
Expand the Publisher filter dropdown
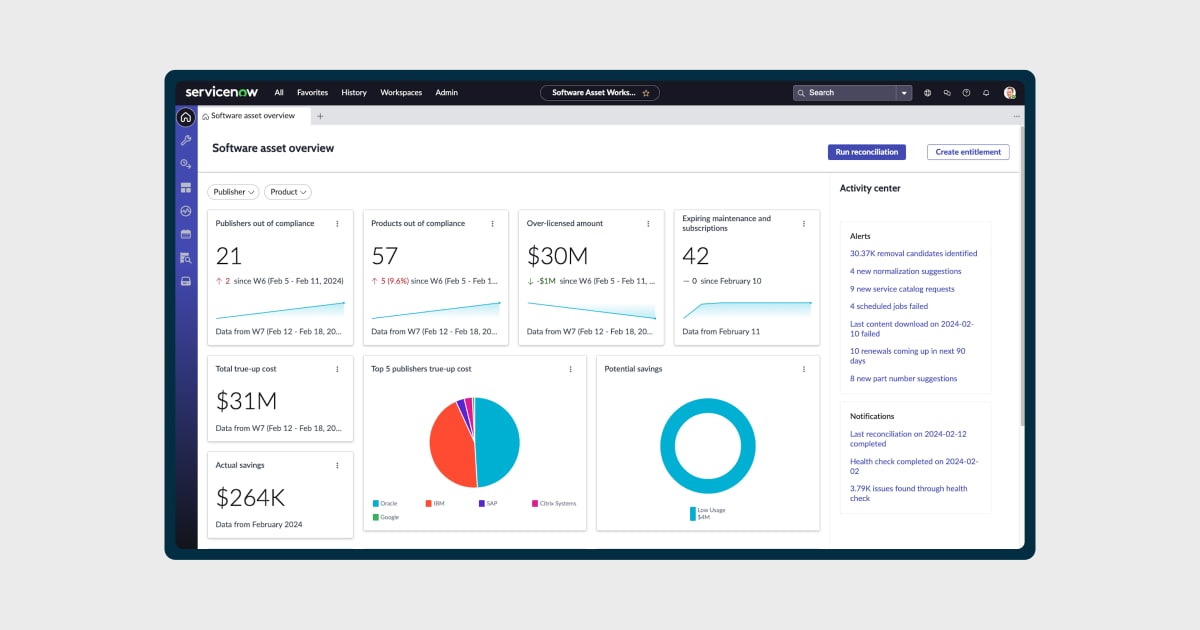[x=233, y=192]
